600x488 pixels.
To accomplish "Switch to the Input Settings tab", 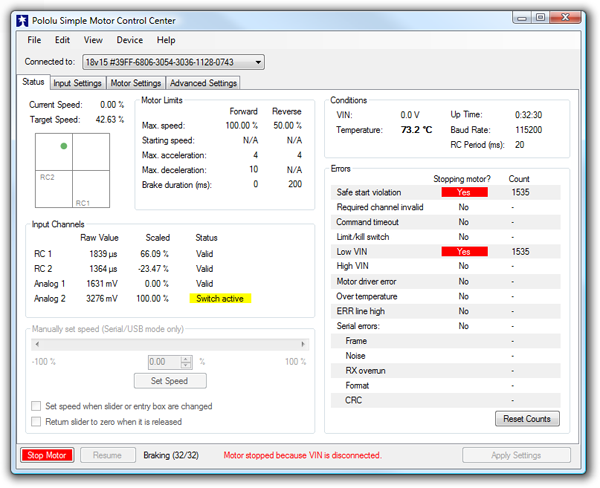I will (77, 83).
